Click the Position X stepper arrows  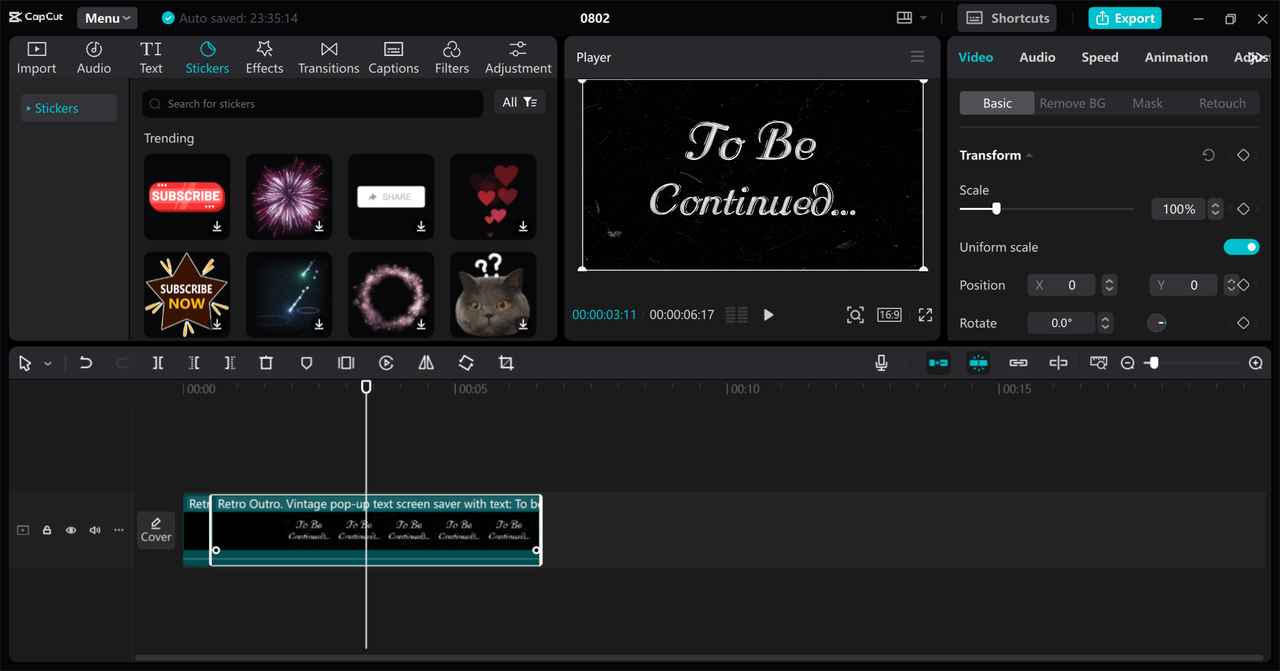click(1109, 285)
